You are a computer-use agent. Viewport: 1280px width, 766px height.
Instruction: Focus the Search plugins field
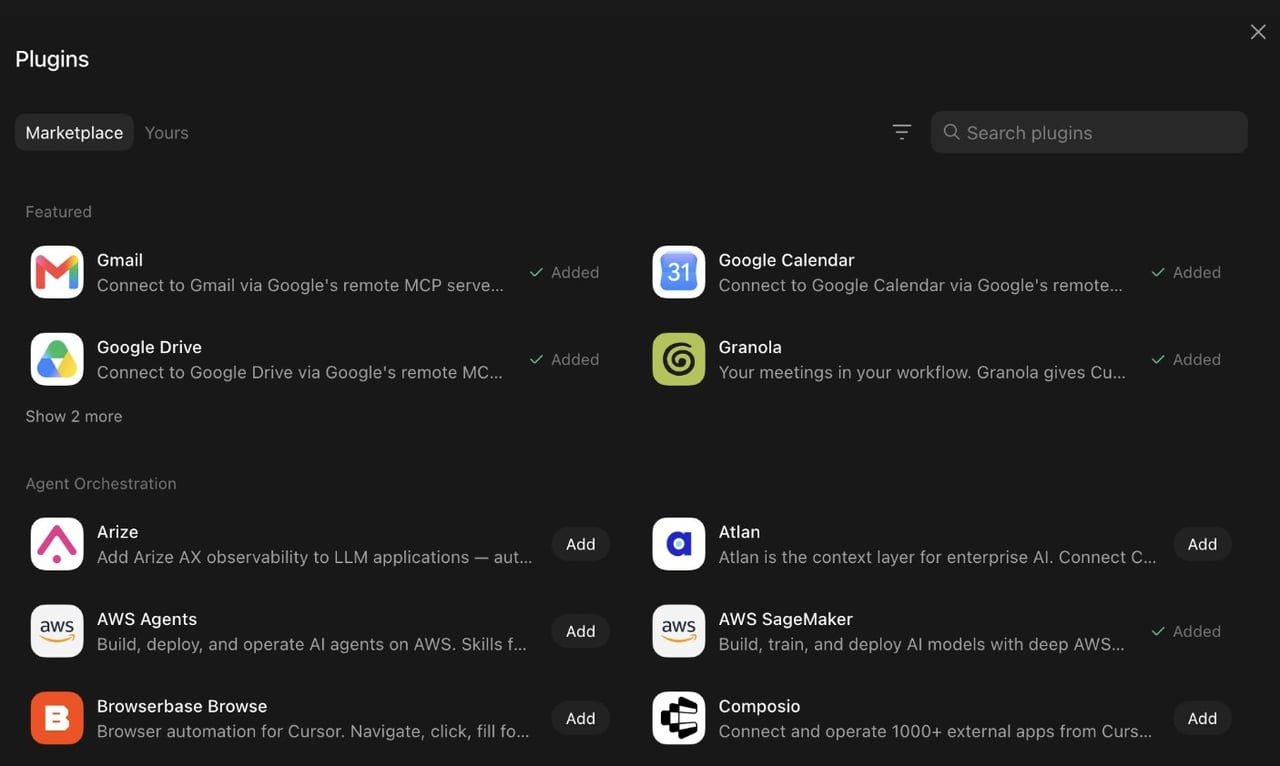[x=1089, y=132]
